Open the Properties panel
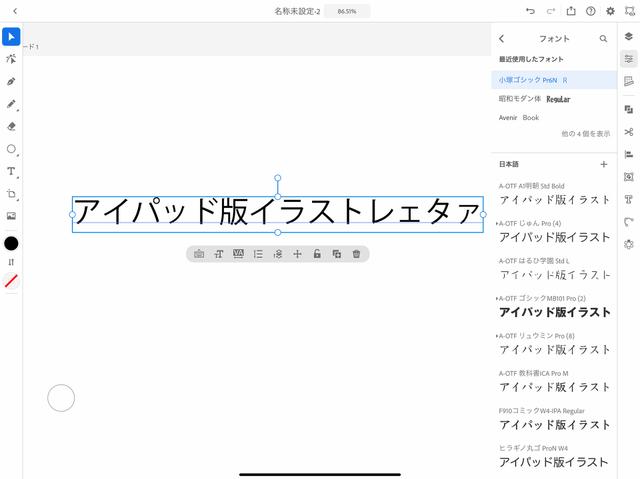 pos(629,59)
